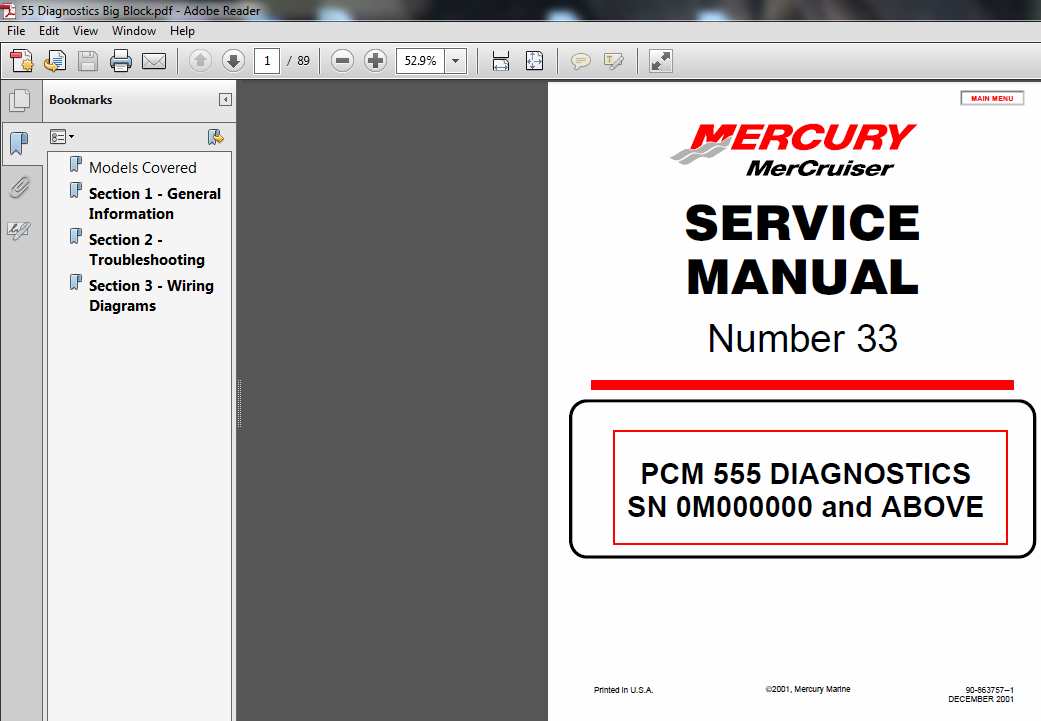The height and width of the screenshot is (721, 1041).
Task: Open the bookmarks options menu dropdown
Action: (x=62, y=137)
